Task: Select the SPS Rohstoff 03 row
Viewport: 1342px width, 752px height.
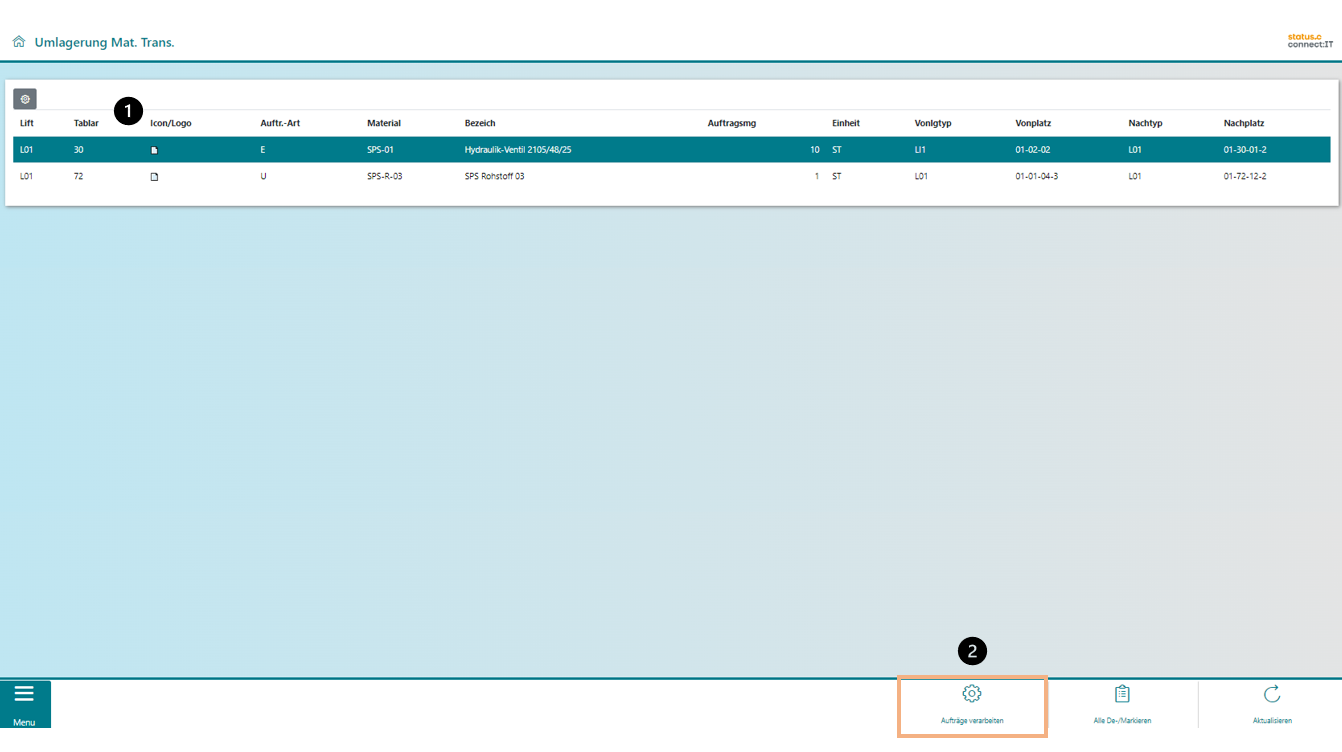Action: [x=494, y=177]
